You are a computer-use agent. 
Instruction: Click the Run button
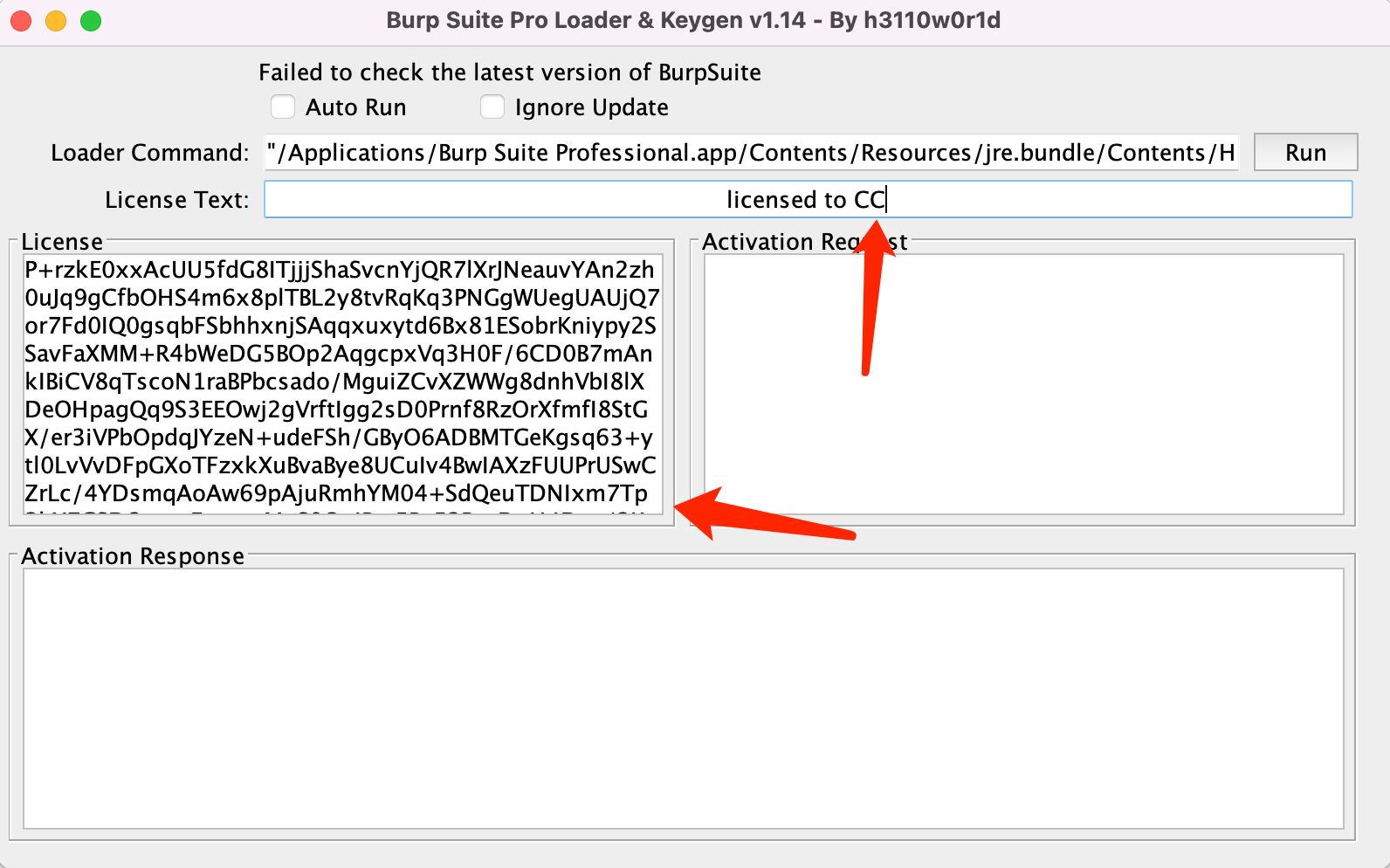(x=1305, y=152)
